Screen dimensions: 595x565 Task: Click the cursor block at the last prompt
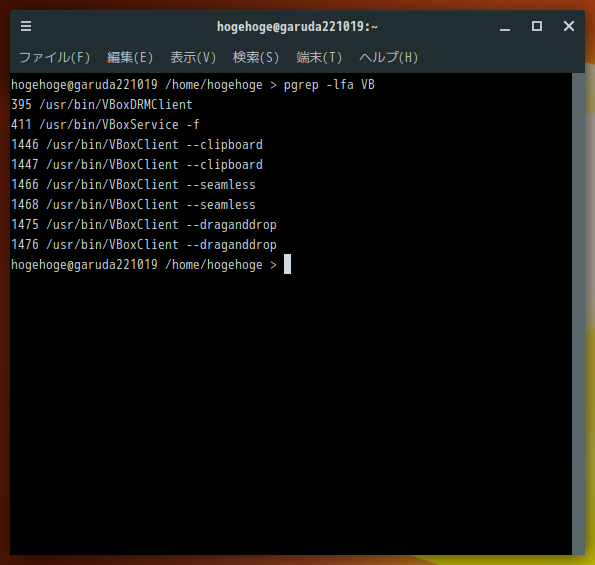(288, 264)
